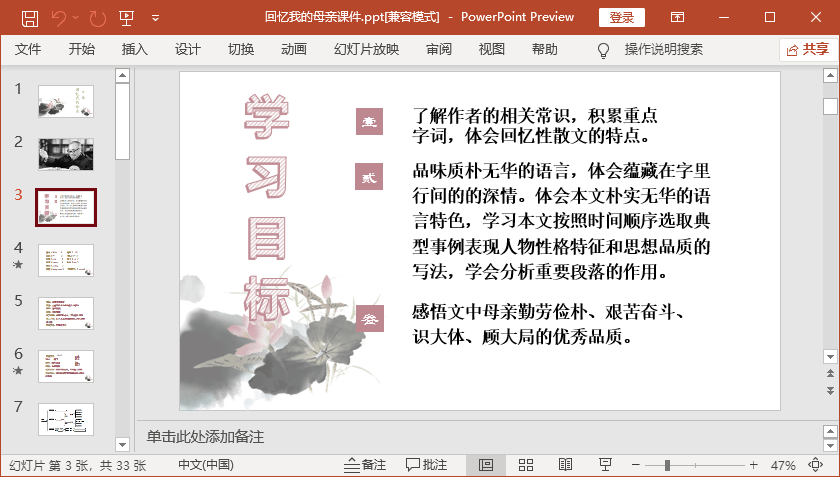Open the 设计 ribbon tab

(x=188, y=49)
